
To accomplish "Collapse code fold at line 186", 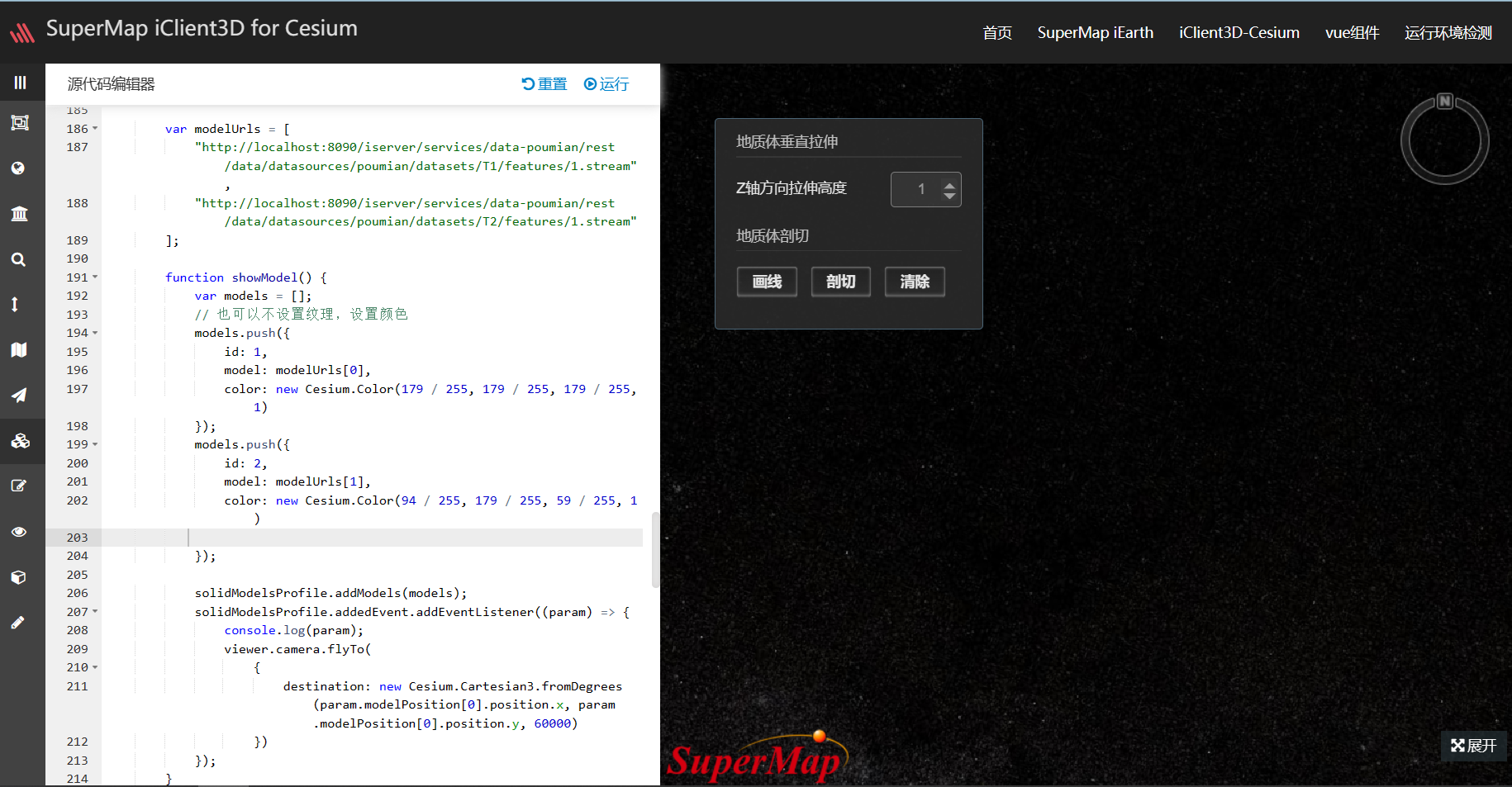I will pyautogui.click(x=95, y=129).
